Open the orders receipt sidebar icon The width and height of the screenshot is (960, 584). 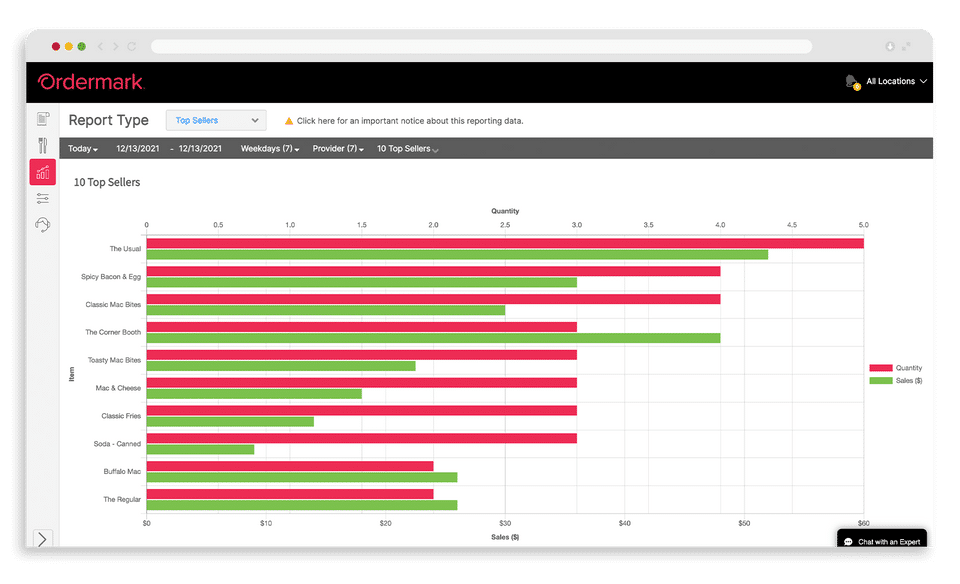click(x=43, y=119)
